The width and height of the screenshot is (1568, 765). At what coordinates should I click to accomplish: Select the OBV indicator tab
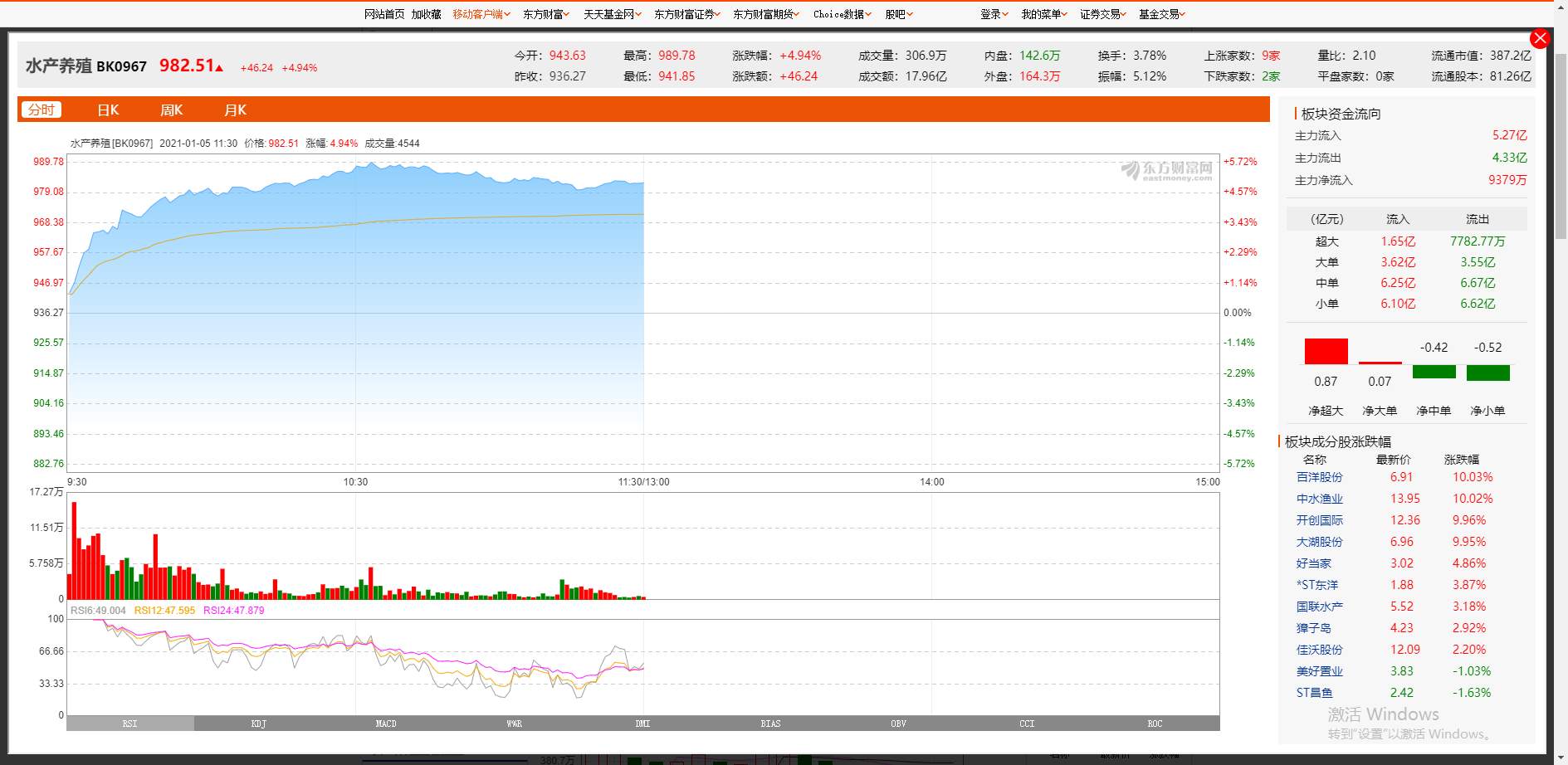coord(899,724)
